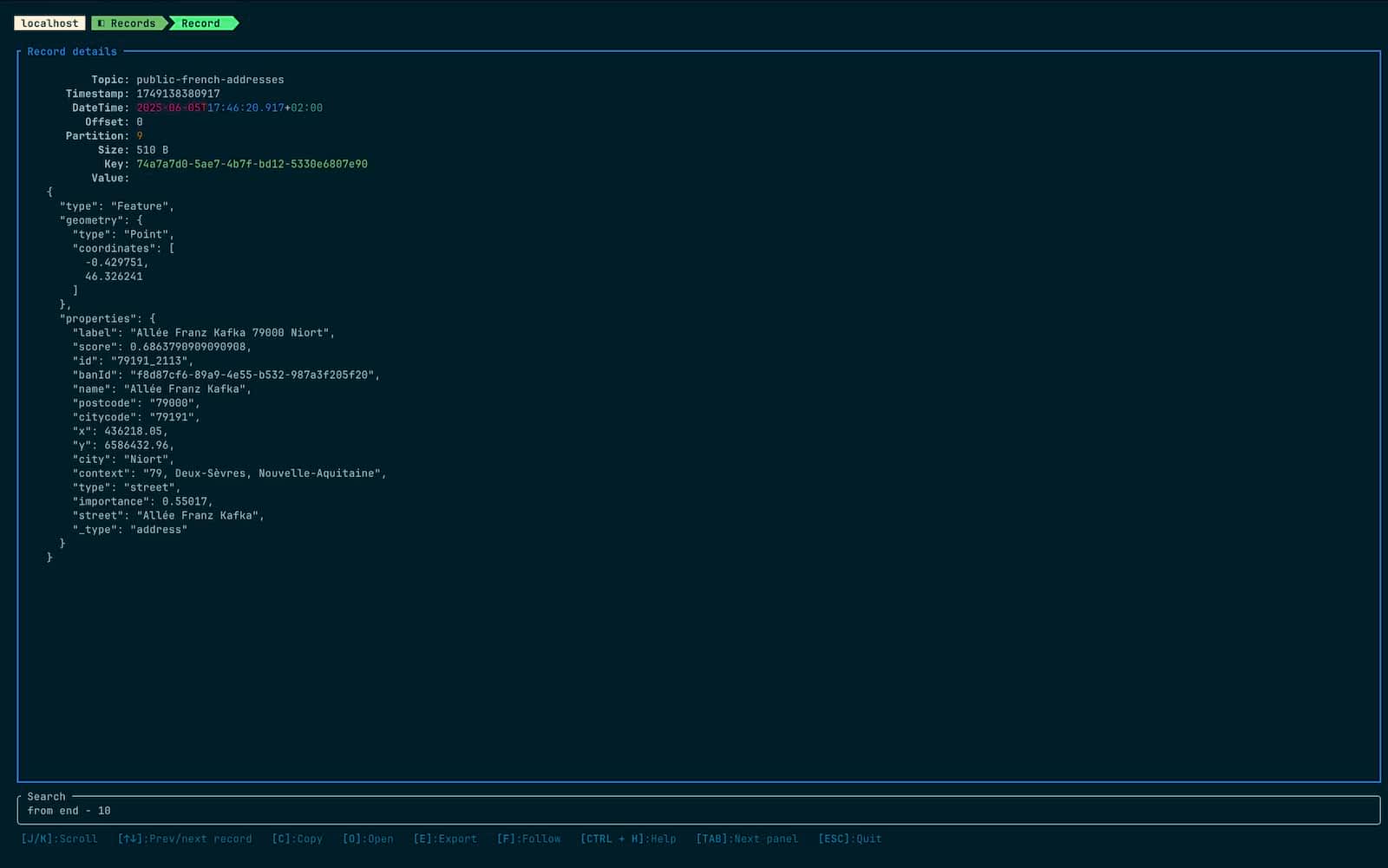Click the localhost breadcrumb
This screenshot has width=1388, height=868.
pyautogui.click(x=49, y=23)
